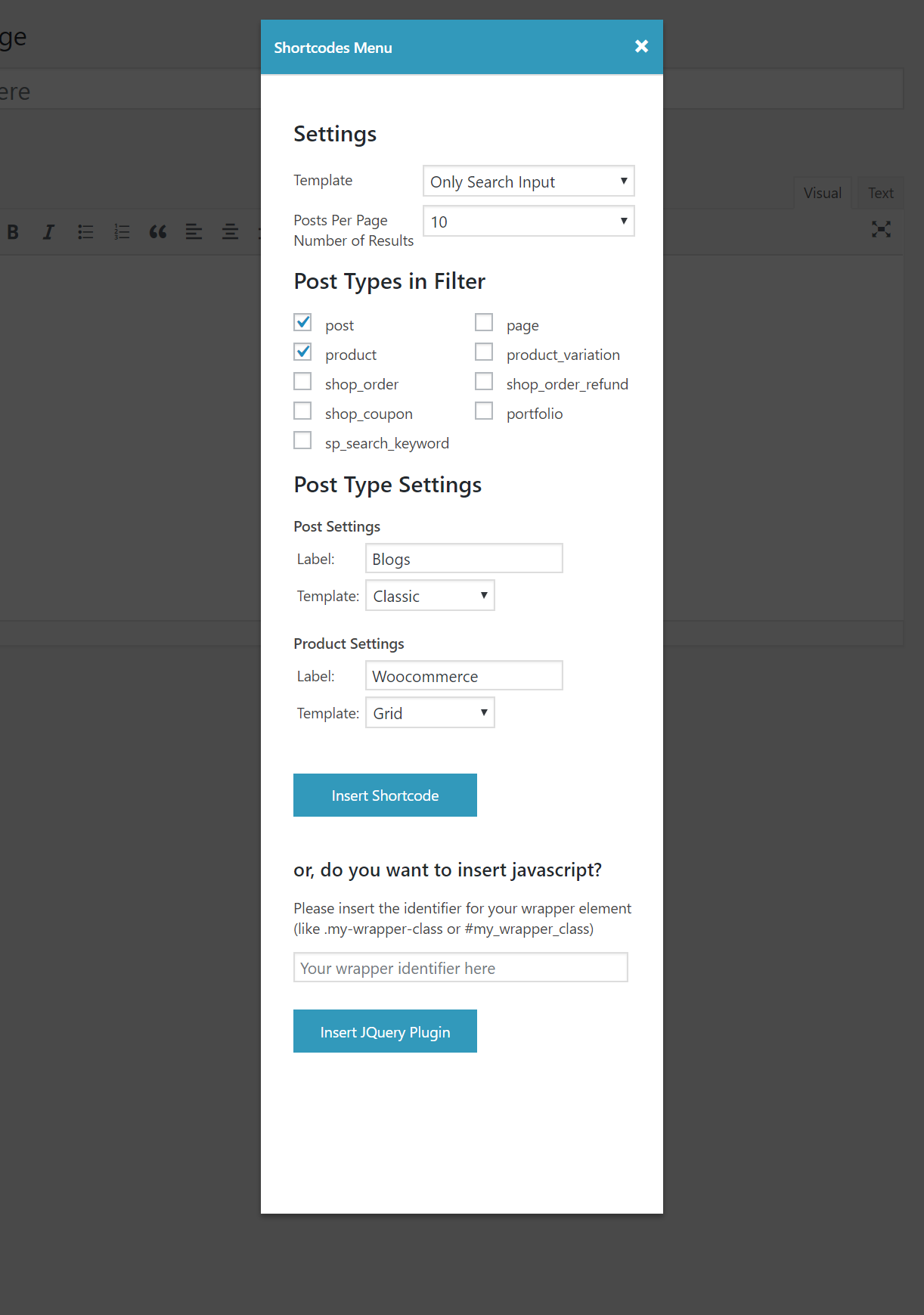Check the portfolio checkbox

point(484,411)
